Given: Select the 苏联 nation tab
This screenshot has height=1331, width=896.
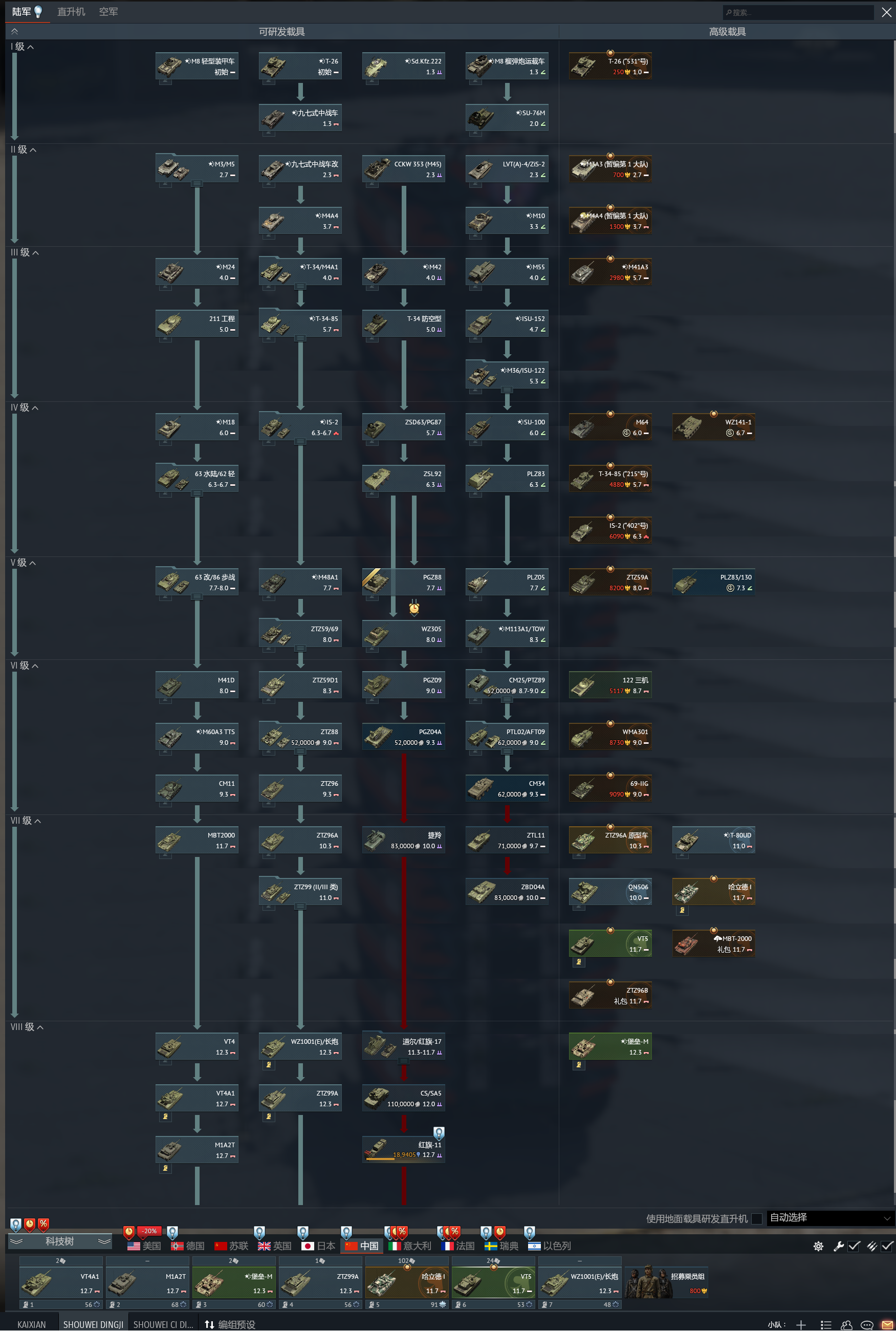Looking at the screenshot, I should [x=231, y=1246].
